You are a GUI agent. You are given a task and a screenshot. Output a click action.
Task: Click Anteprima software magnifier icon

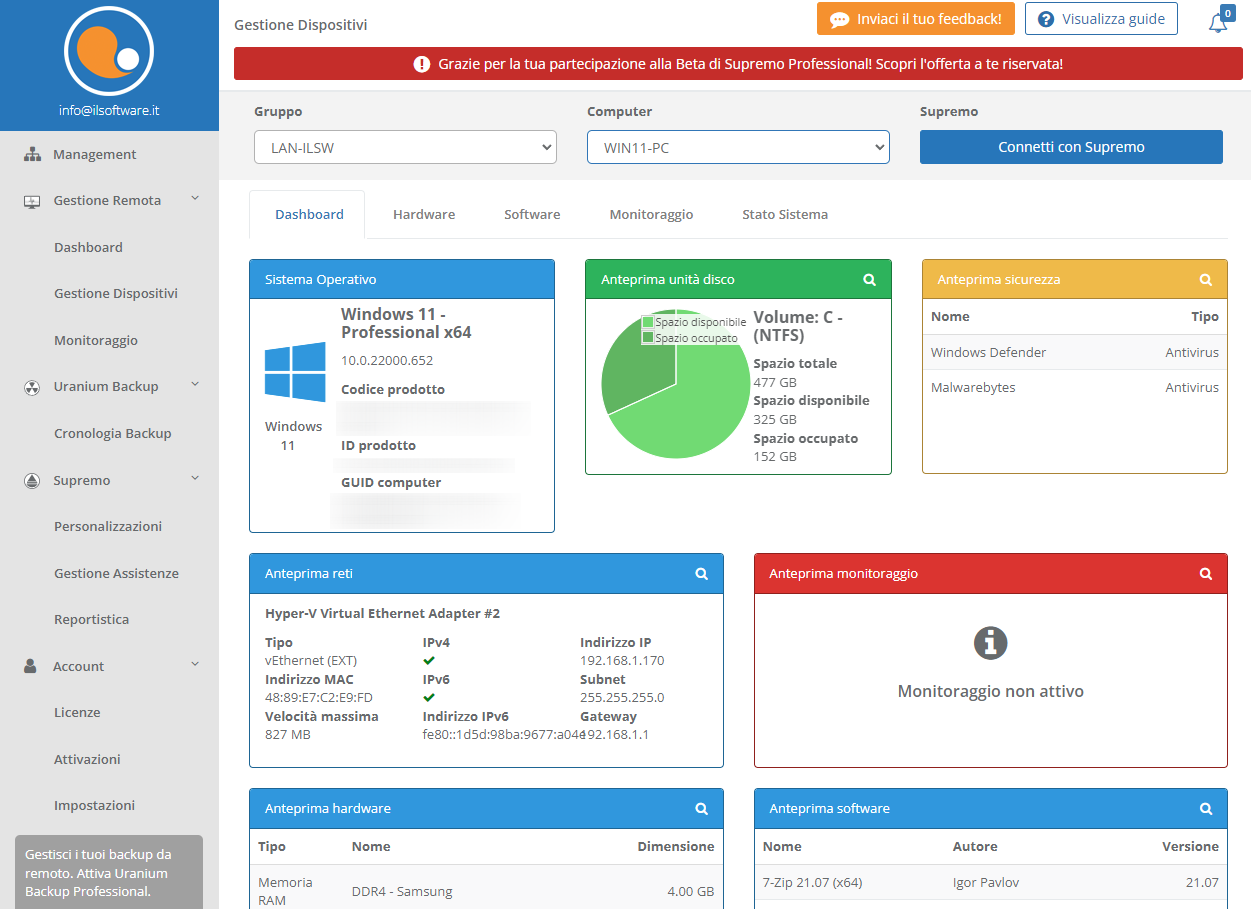point(1206,809)
